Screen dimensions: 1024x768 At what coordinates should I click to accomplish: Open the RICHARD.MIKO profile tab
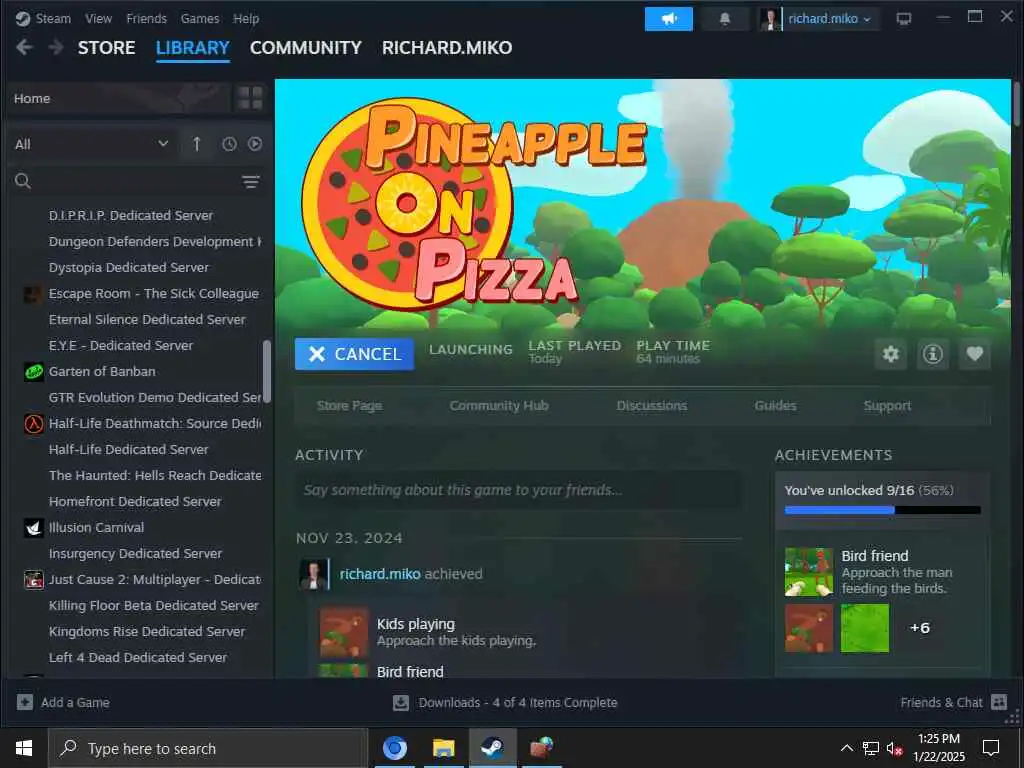[x=447, y=48]
